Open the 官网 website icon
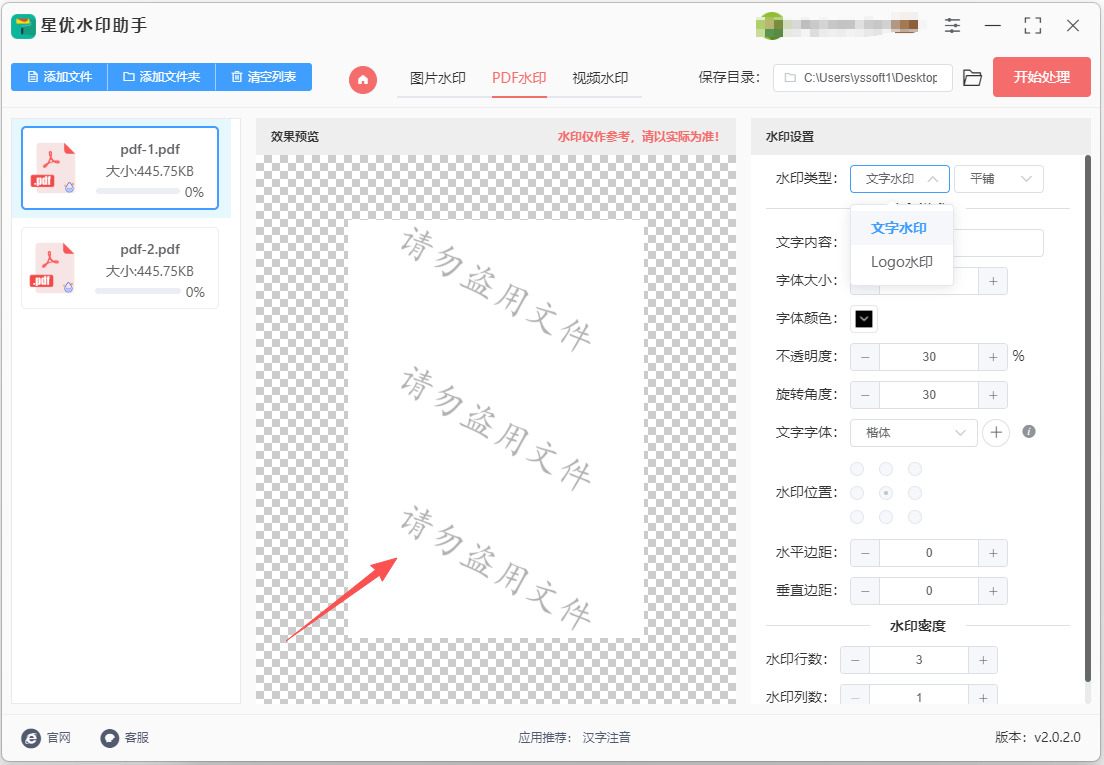Viewport: 1104px width, 765px height. click(x=31, y=738)
